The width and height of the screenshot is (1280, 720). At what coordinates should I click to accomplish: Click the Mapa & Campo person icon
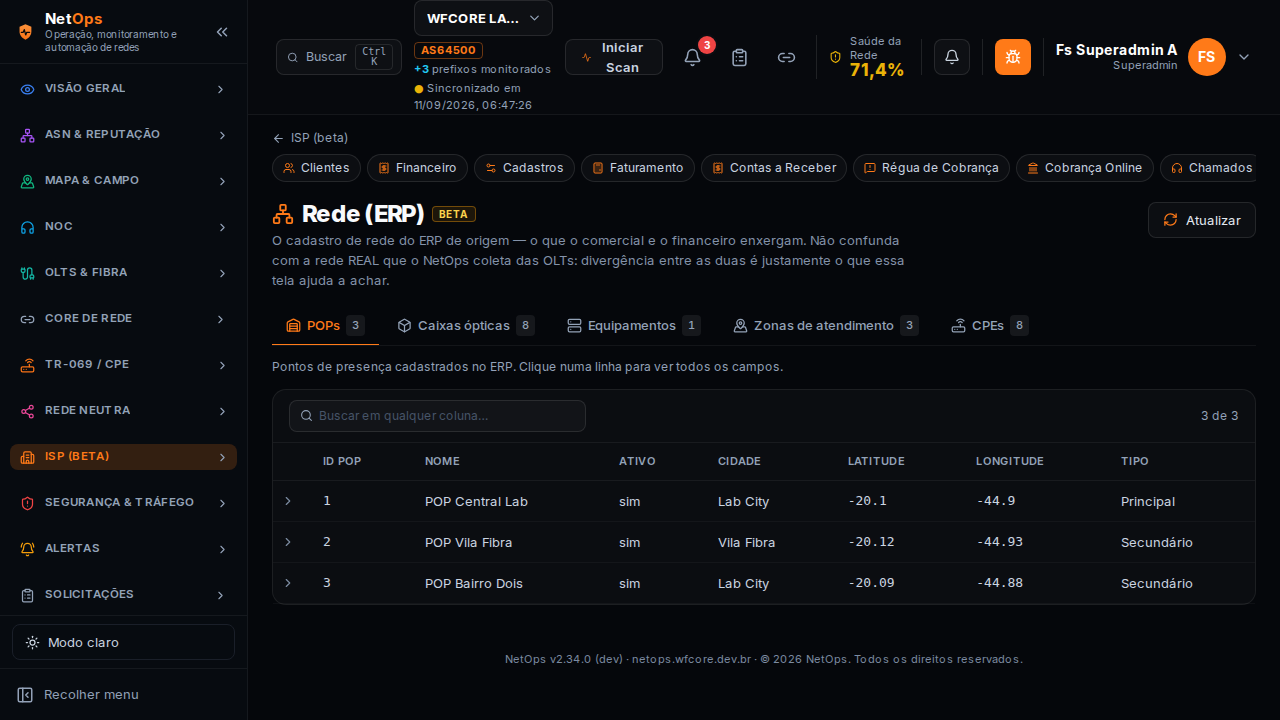(28, 181)
